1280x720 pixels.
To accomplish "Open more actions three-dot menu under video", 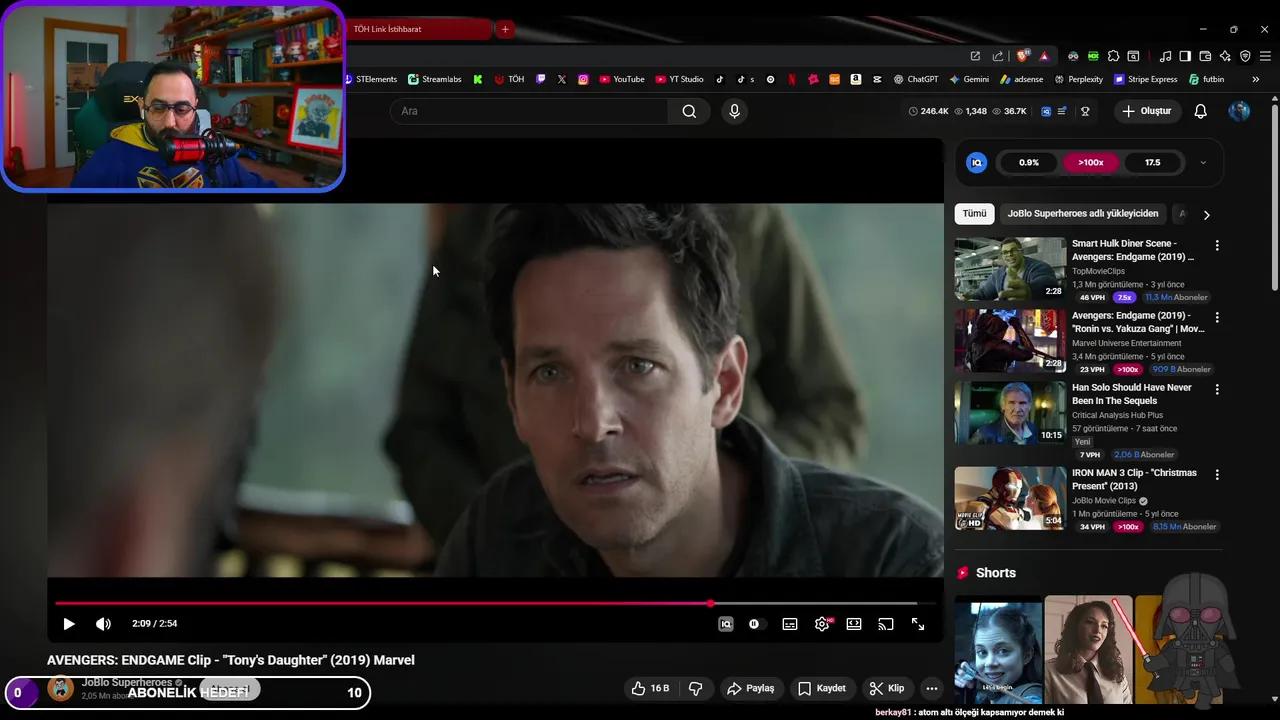I will coord(932,688).
